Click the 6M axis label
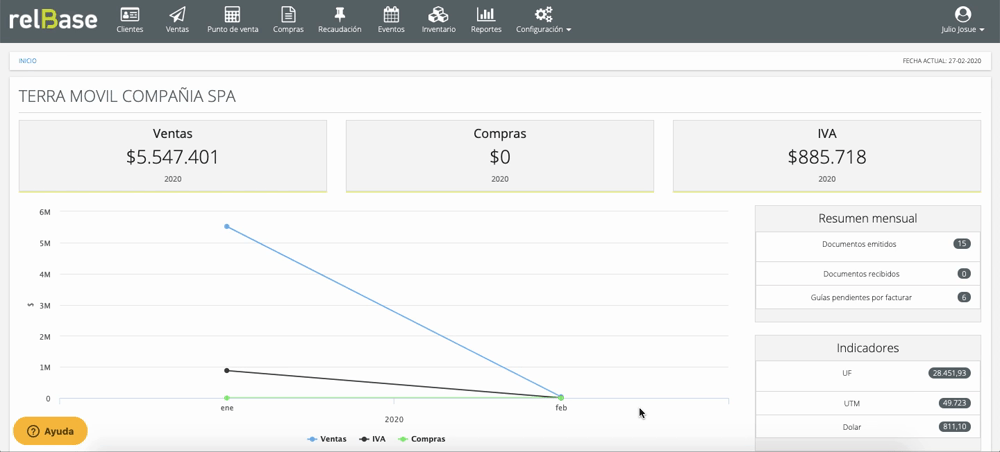The width and height of the screenshot is (1000, 452). 45,212
